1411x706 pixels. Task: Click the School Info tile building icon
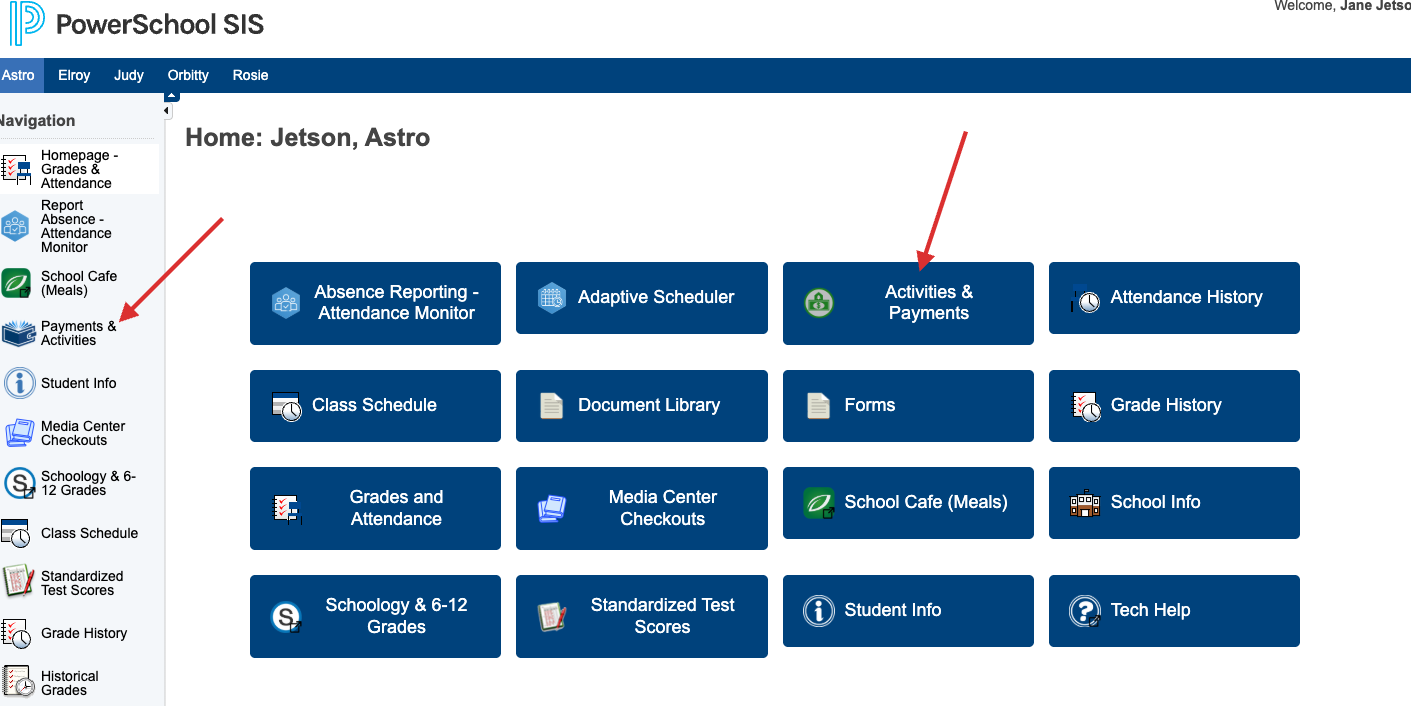[1085, 503]
